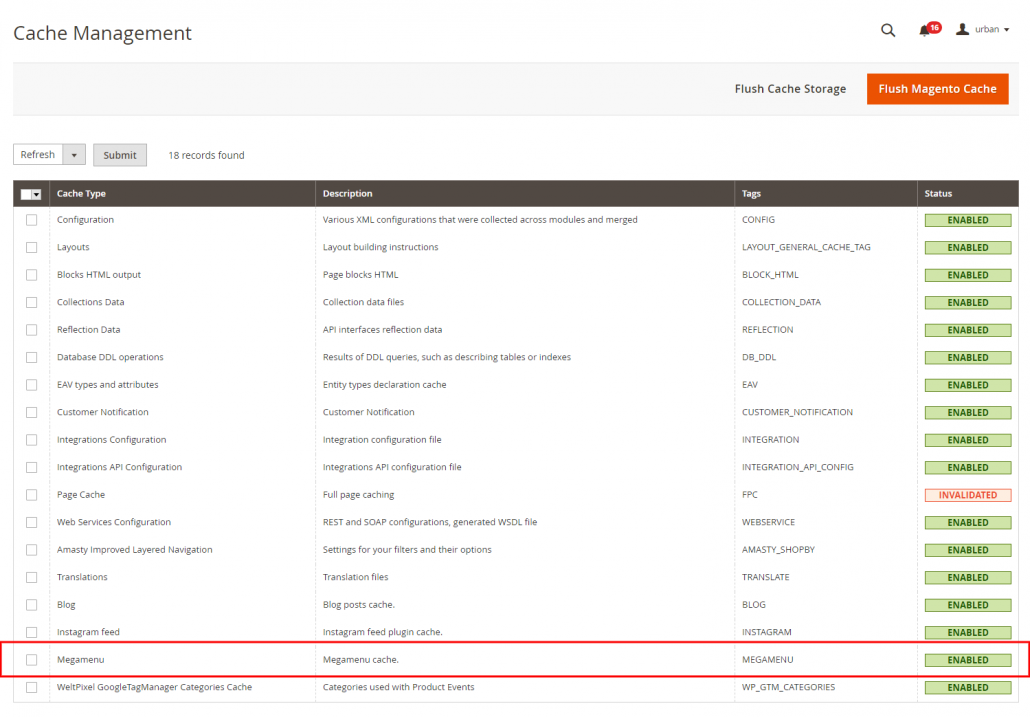This screenshot has width=1030, height=717.
Task: Click the Flush Magento Cache button
Action: 937,88
